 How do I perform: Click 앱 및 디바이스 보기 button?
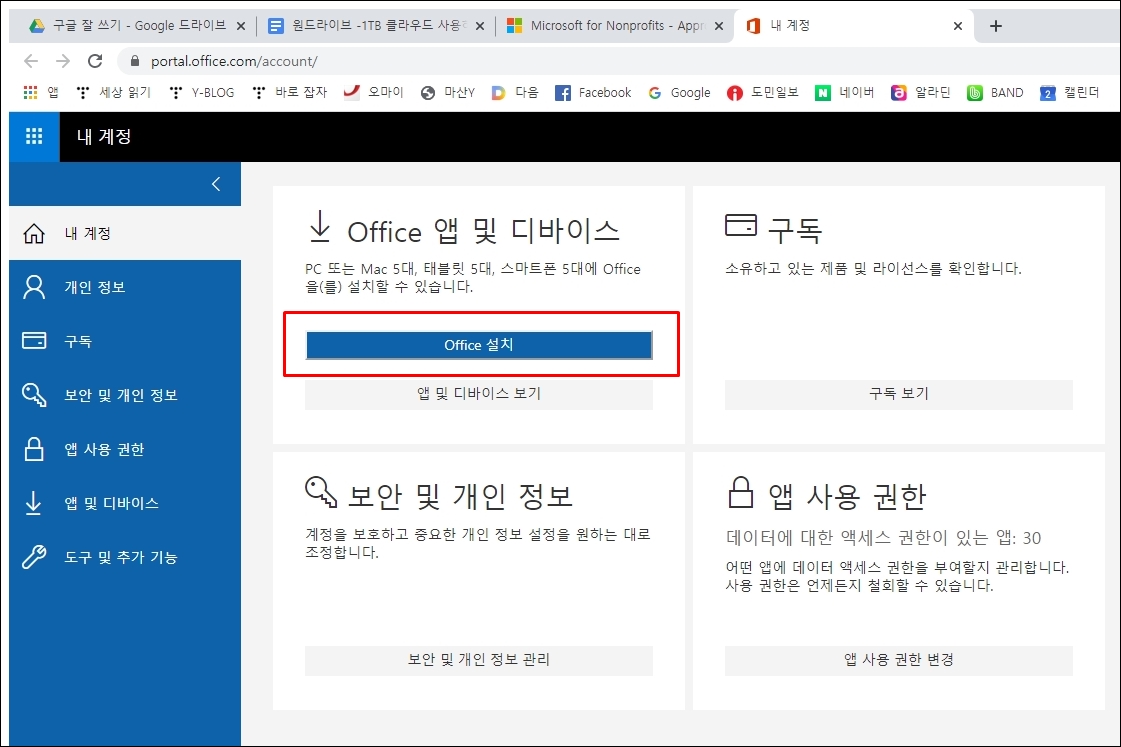pyautogui.click(x=479, y=394)
